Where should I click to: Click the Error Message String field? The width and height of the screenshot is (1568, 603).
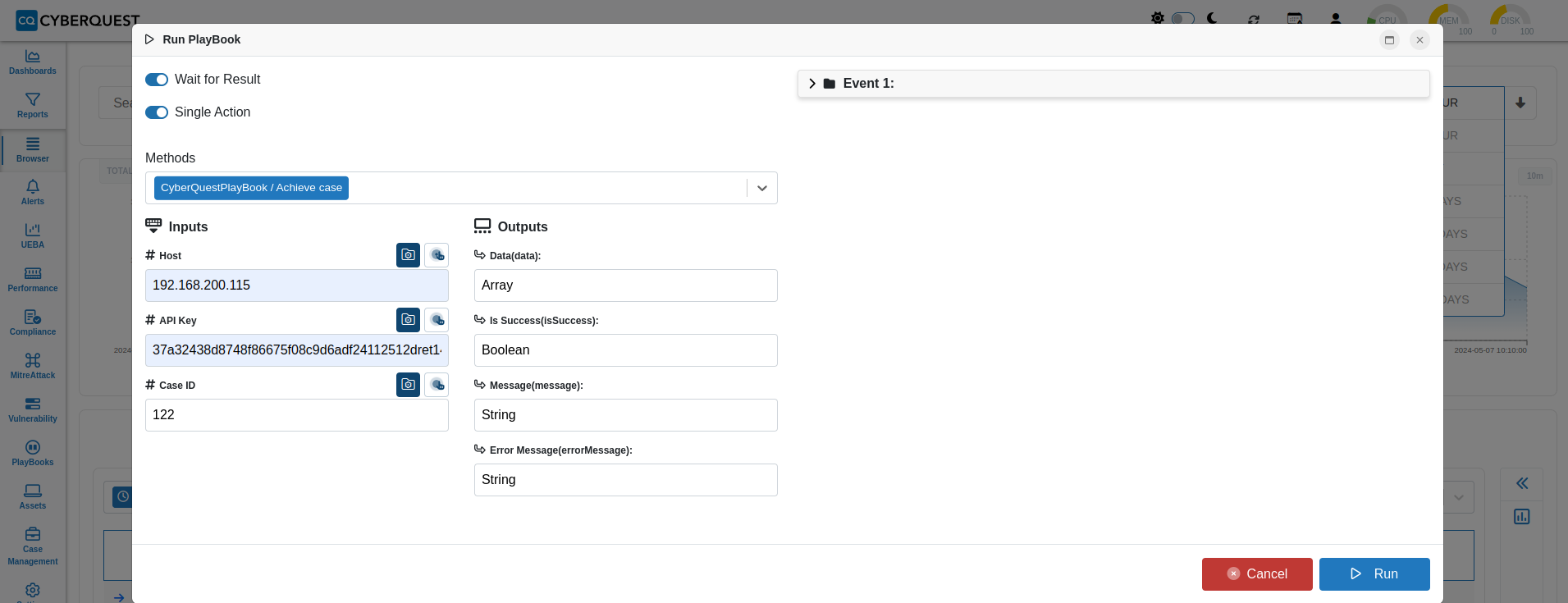[626, 480]
